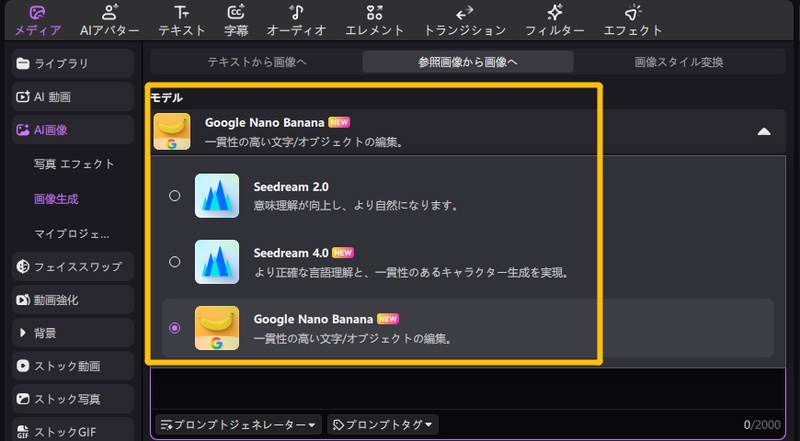Open the AIアバター tool

pyautogui.click(x=109, y=20)
